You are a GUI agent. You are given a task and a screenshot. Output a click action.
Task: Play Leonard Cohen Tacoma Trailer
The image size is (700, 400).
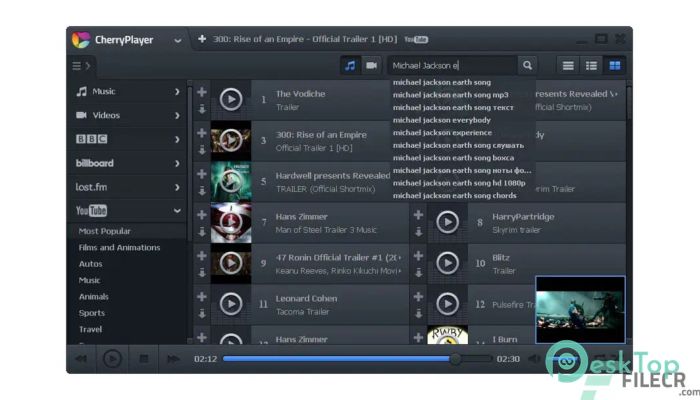click(231, 304)
